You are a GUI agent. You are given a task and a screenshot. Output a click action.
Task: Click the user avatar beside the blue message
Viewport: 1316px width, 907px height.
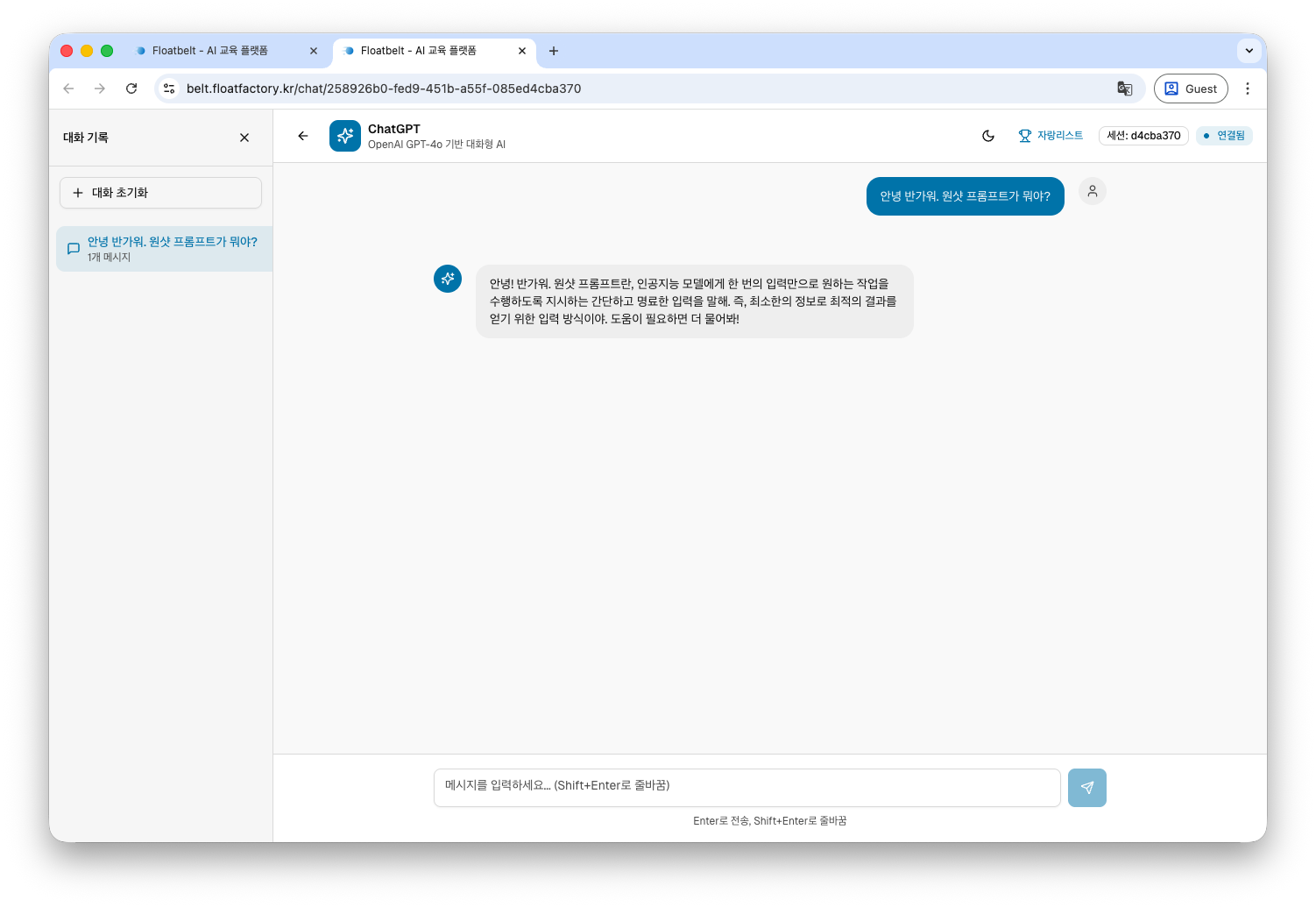click(1092, 191)
